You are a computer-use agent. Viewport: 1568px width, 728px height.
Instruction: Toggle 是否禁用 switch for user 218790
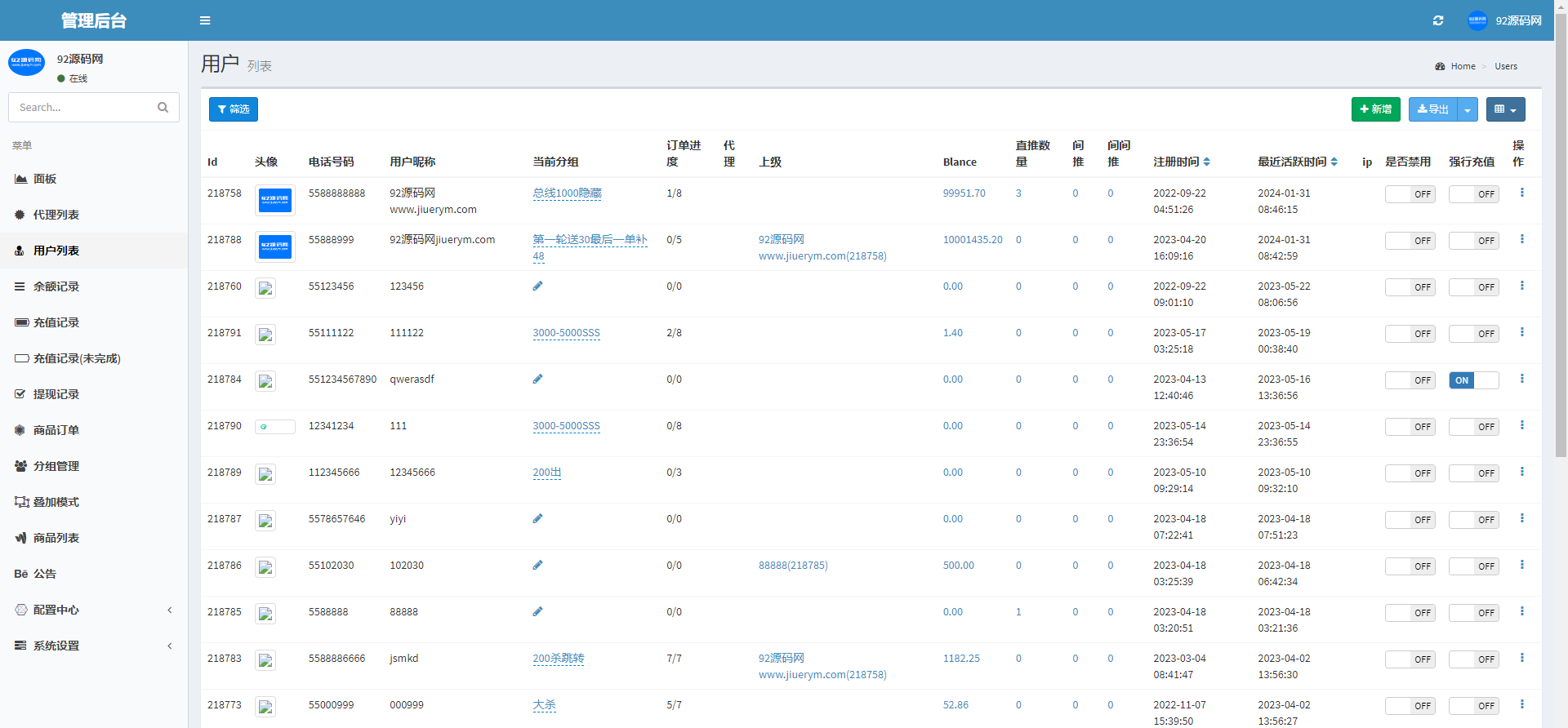tap(1410, 427)
